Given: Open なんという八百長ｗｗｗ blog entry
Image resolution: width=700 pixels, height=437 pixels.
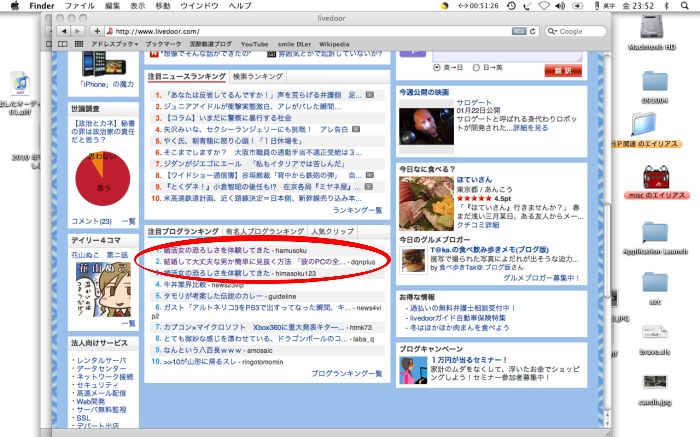Looking at the screenshot, I should (202, 350).
